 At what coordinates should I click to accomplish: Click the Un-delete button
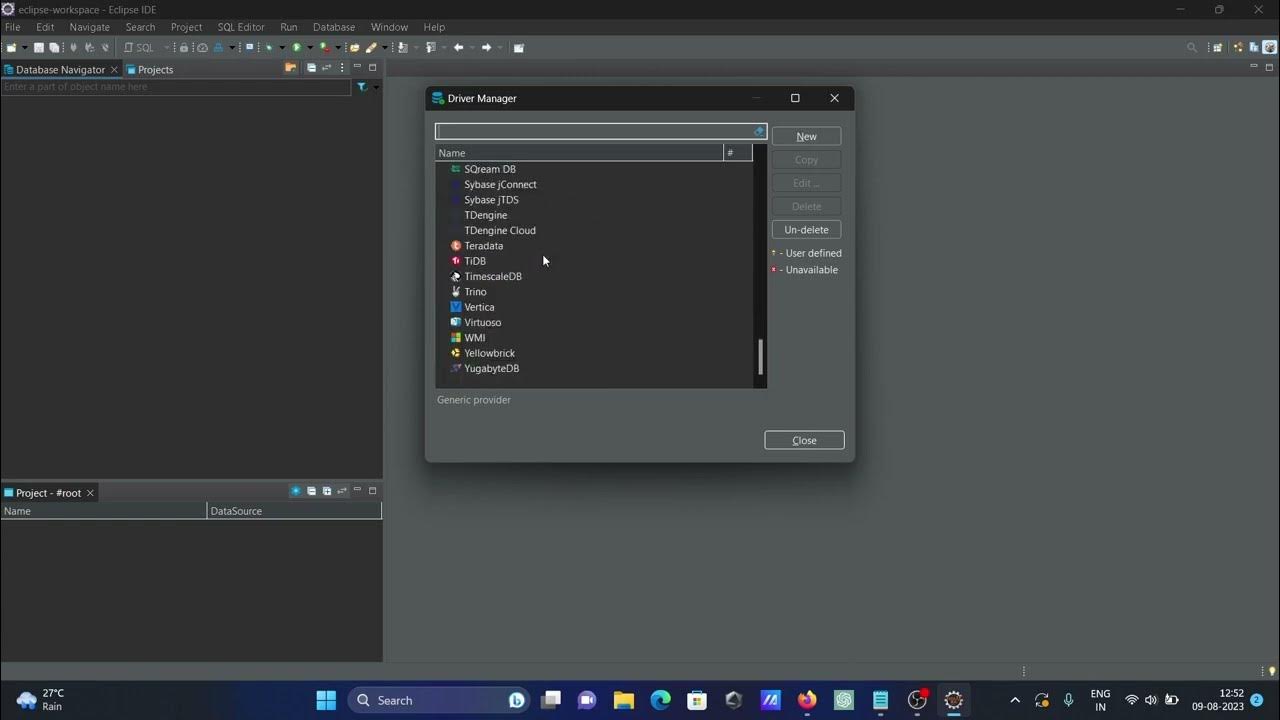(806, 229)
